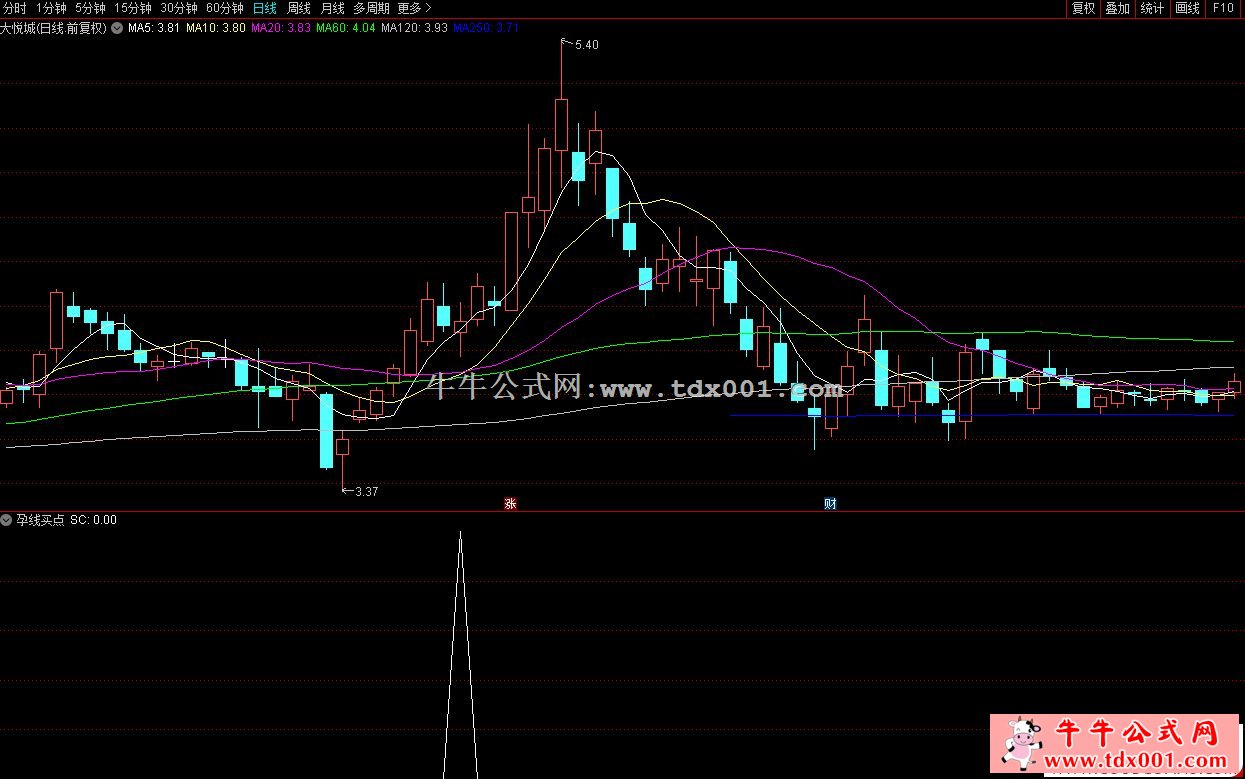Open the 画线 drawing tools
Image resolution: width=1245 pixels, height=779 pixels.
tap(1187, 8)
